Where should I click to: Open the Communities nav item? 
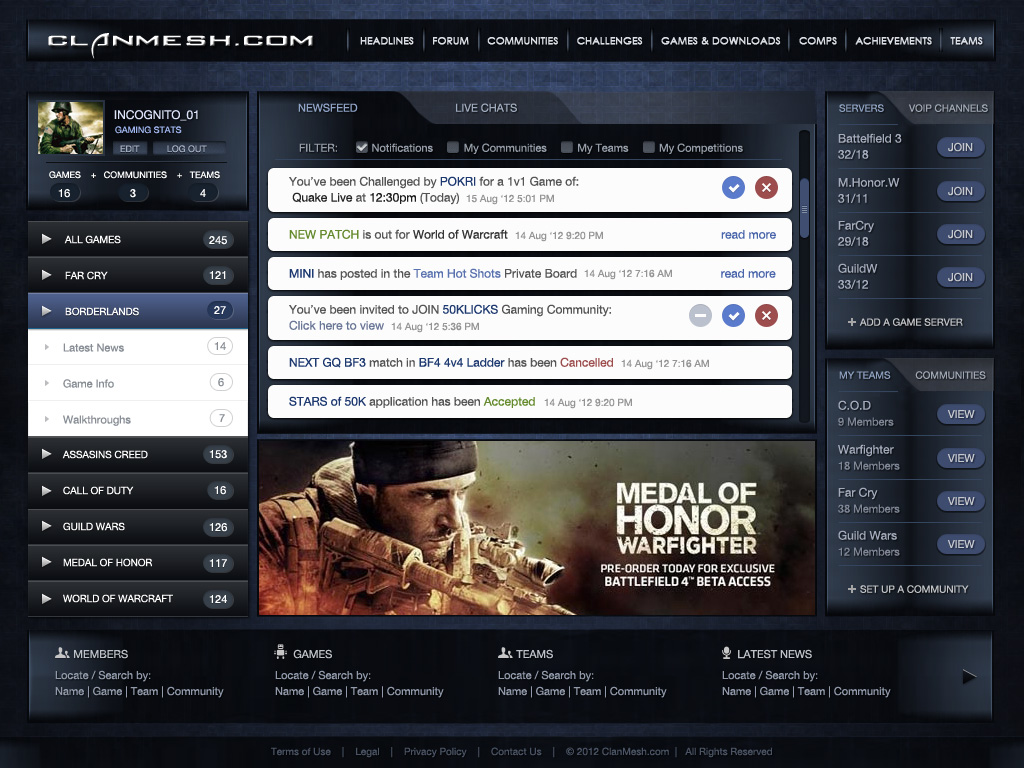tap(522, 40)
